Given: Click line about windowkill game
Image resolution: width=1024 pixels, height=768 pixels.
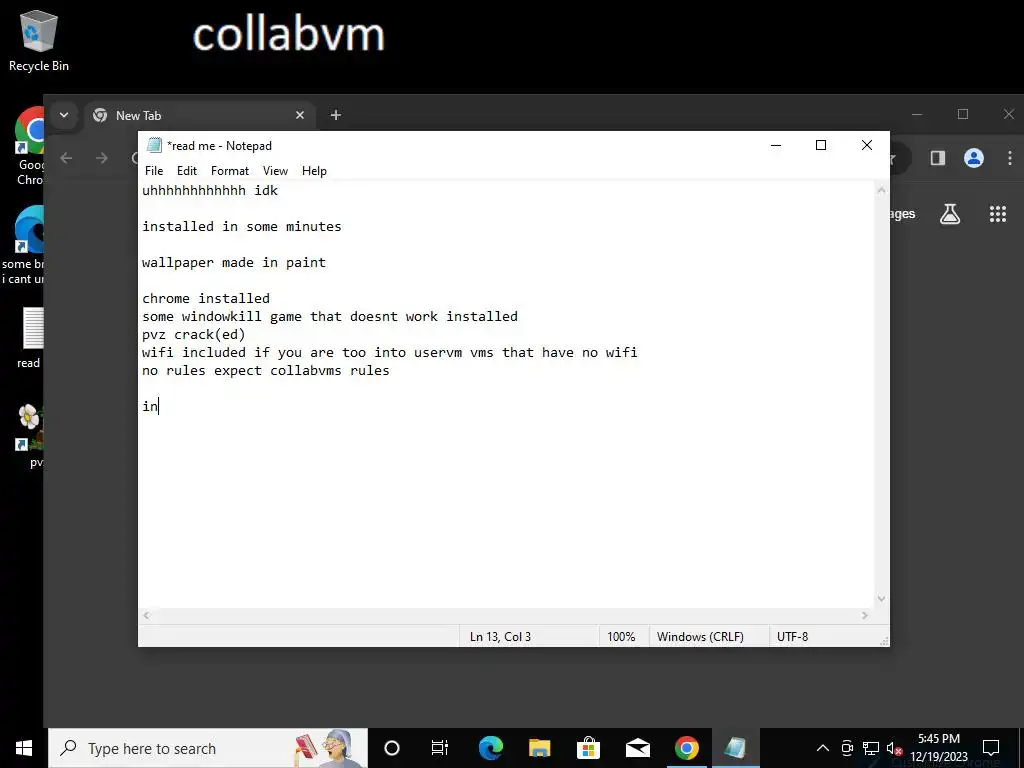Looking at the screenshot, I should pyautogui.click(x=330, y=317).
